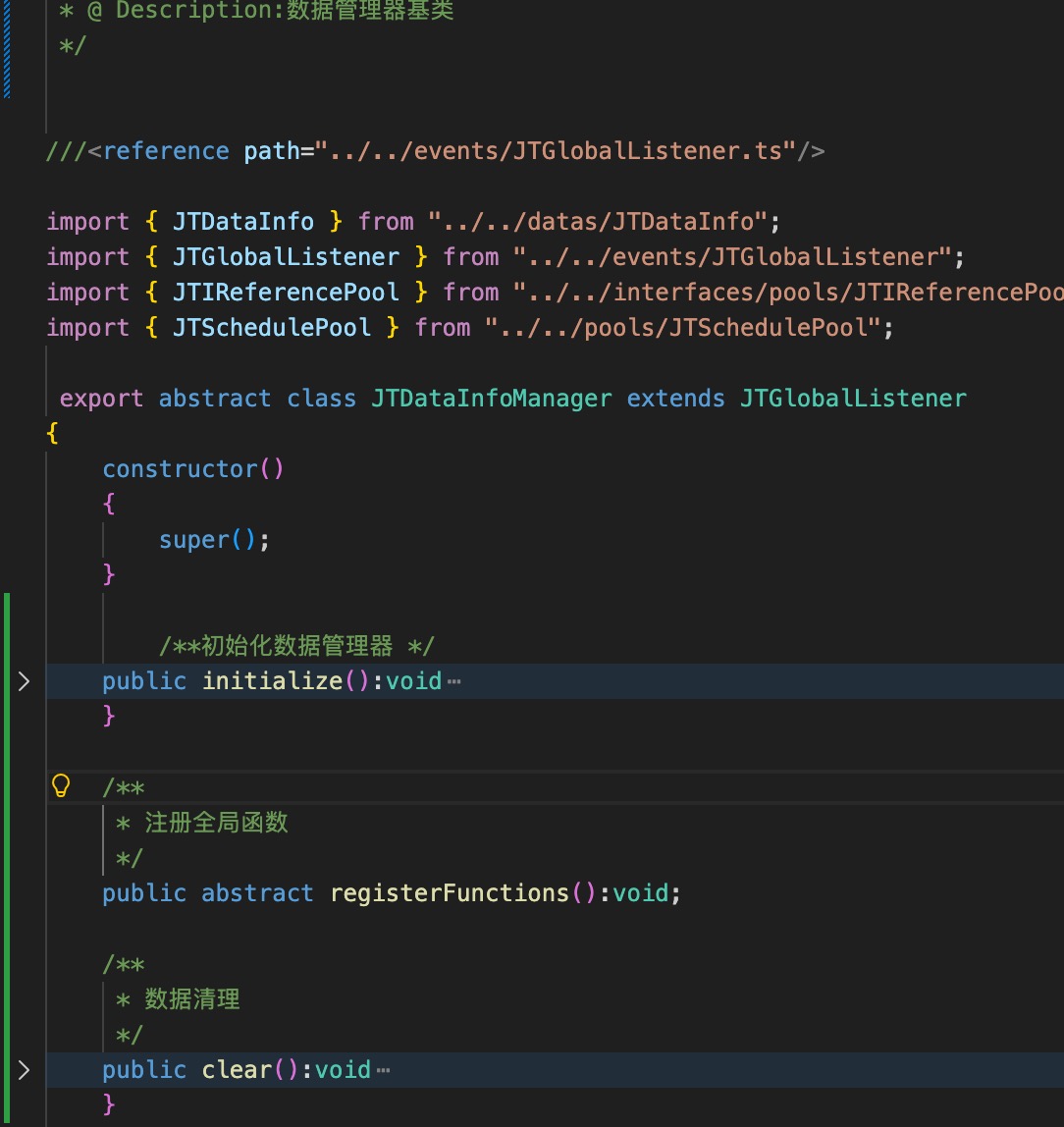
Task: Open the "../../datas/JTDataInfo" import path
Action: (x=599, y=222)
